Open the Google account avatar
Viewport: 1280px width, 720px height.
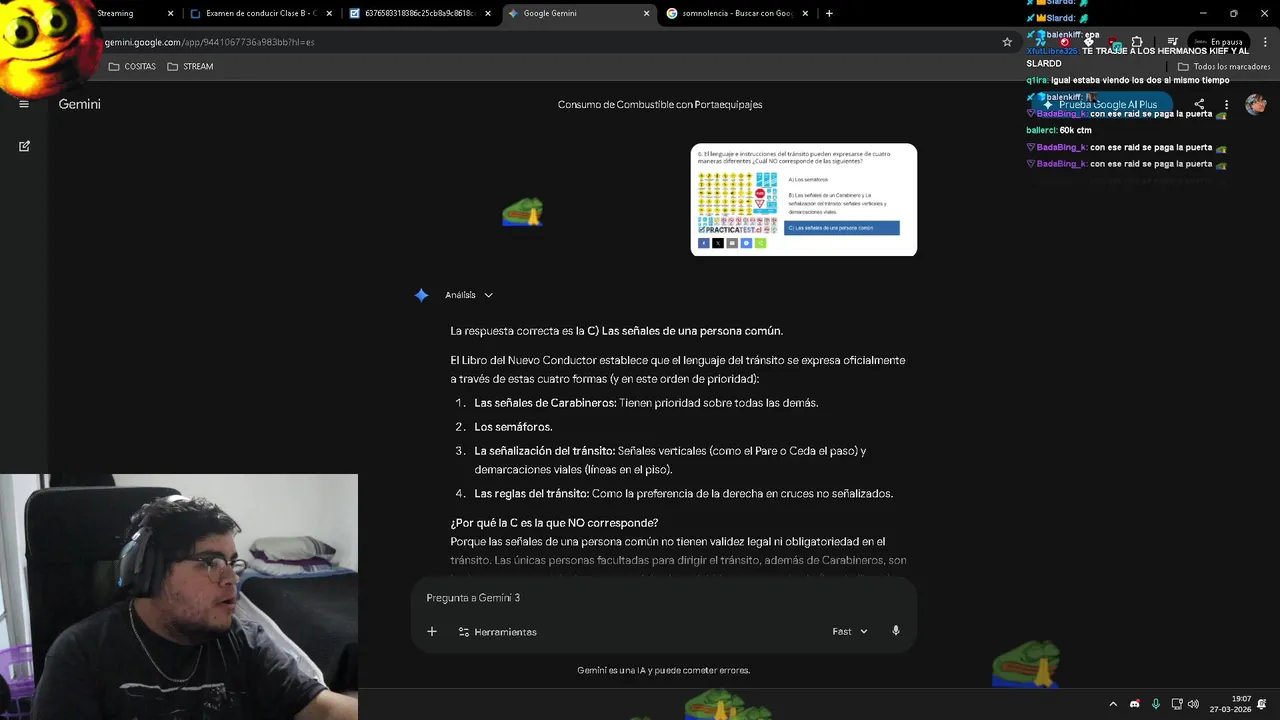coord(1256,104)
